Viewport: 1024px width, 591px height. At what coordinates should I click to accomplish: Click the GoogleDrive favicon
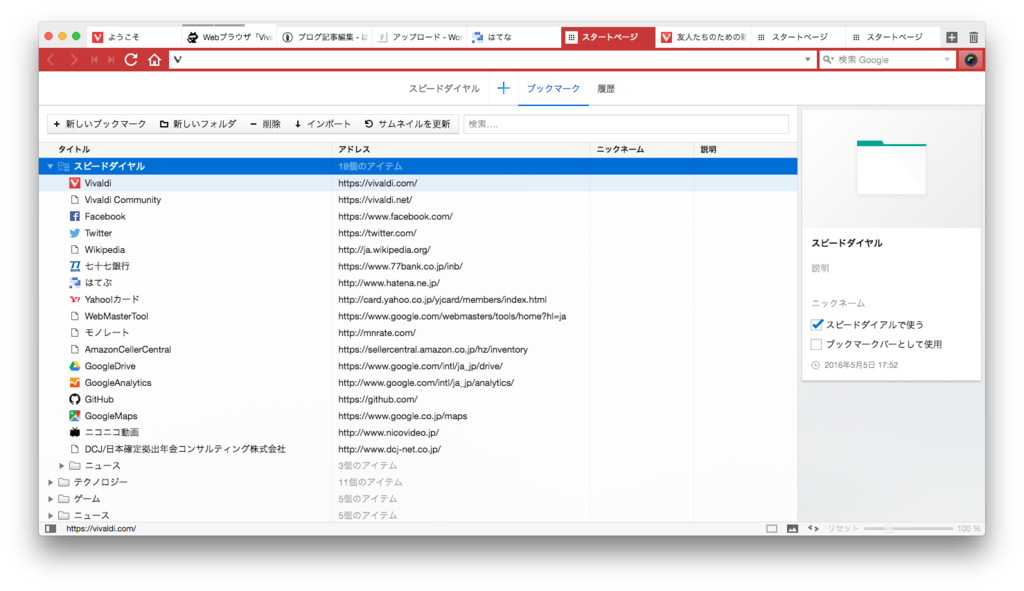(x=74, y=366)
